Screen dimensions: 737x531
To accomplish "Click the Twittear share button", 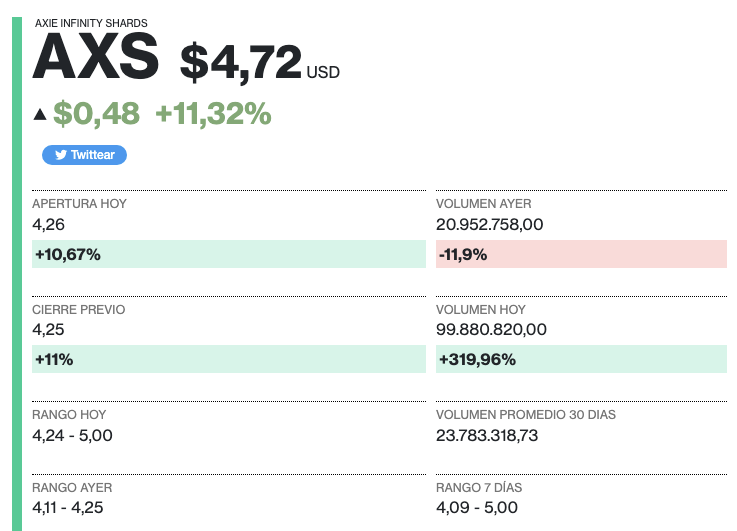I will point(84,155).
